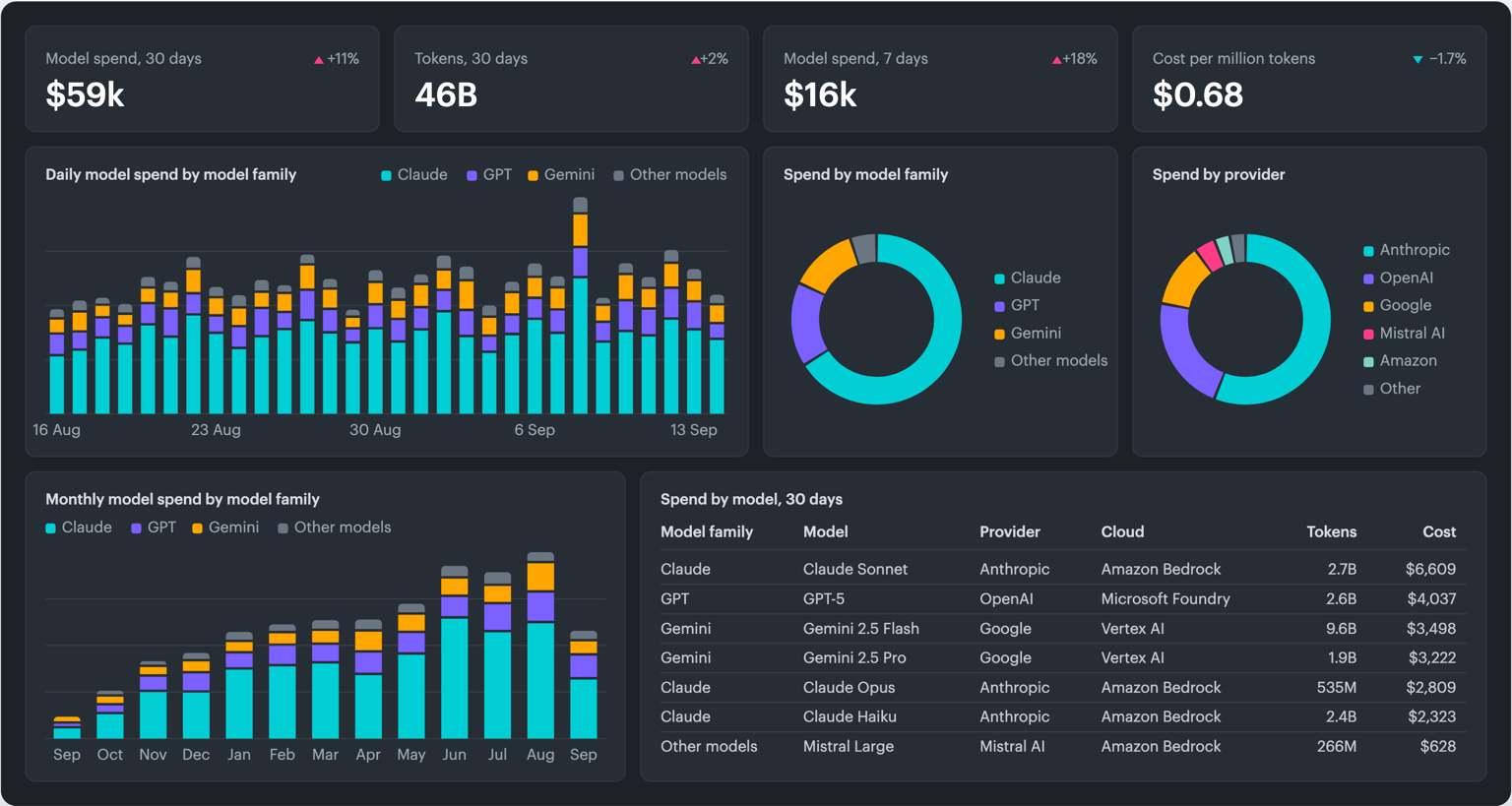The height and width of the screenshot is (806, 1512).
Task: Select Gemini label in Spend by model family legend
Action: click(1036, 333)
